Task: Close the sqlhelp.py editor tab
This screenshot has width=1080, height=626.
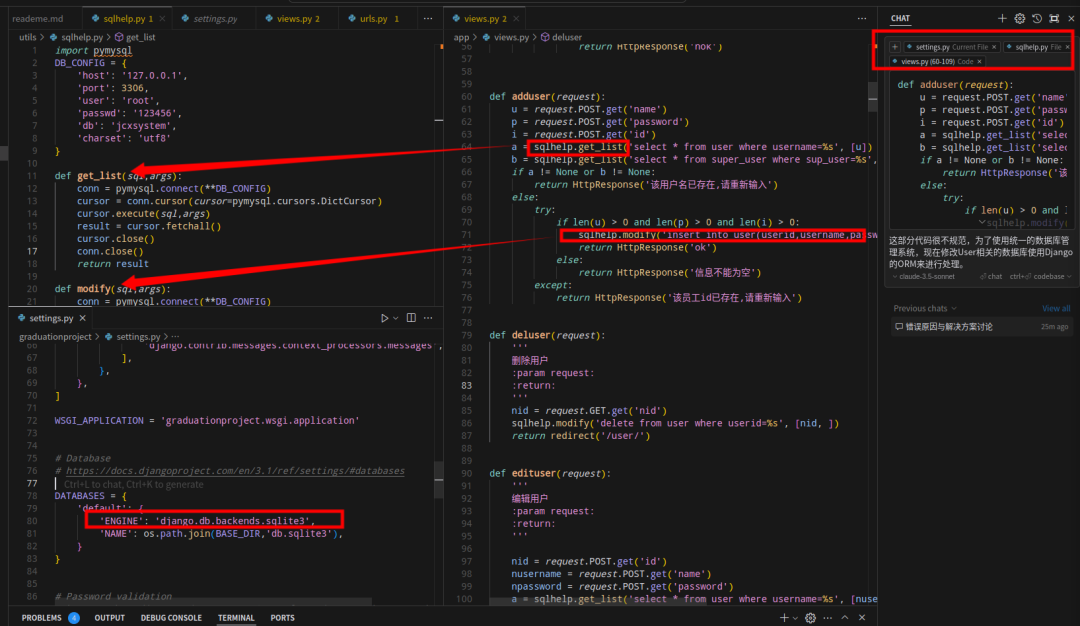Action: click(x=162, y=19)
